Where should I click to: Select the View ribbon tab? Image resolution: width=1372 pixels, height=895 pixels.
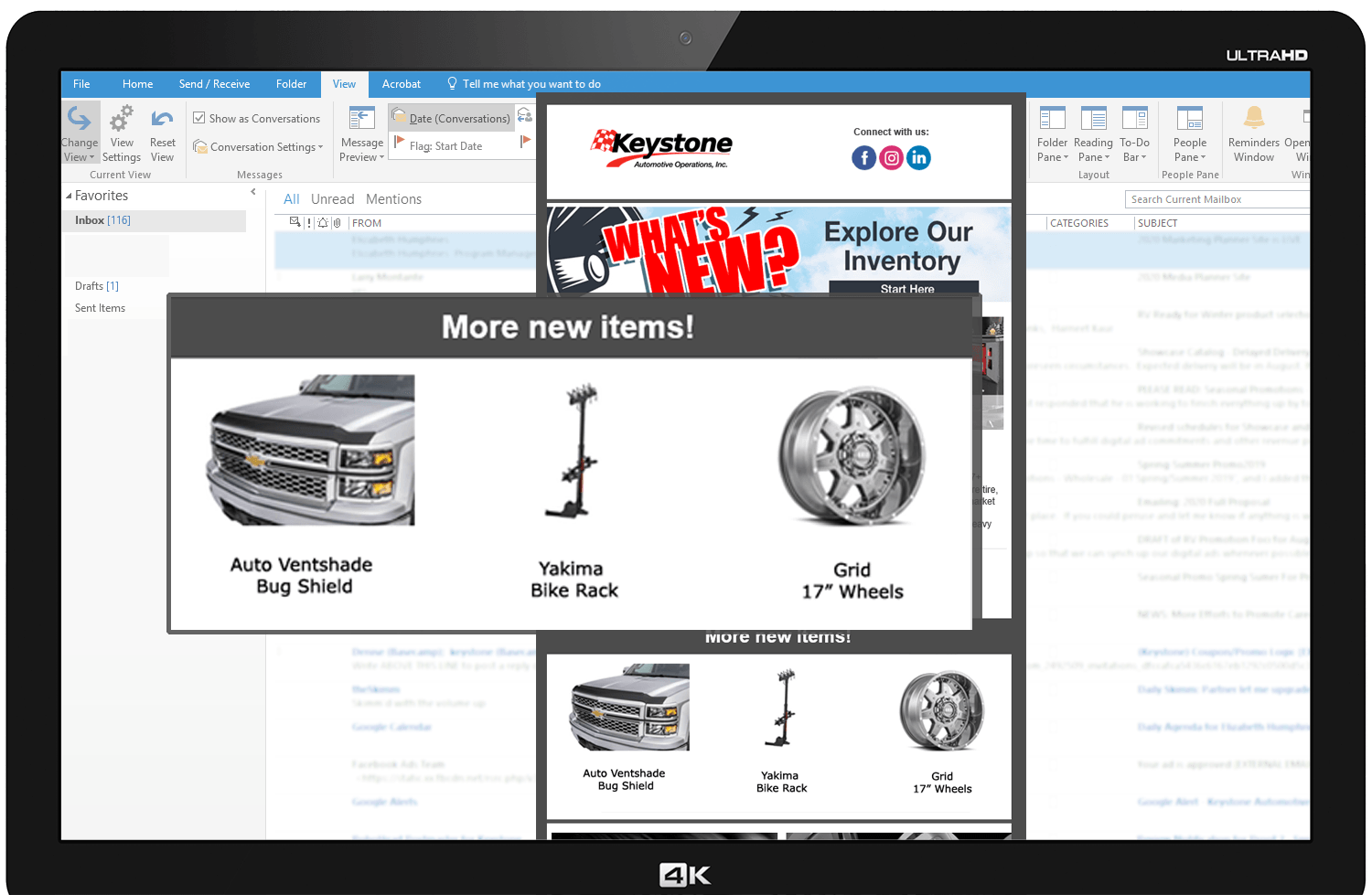pos(344,84)
